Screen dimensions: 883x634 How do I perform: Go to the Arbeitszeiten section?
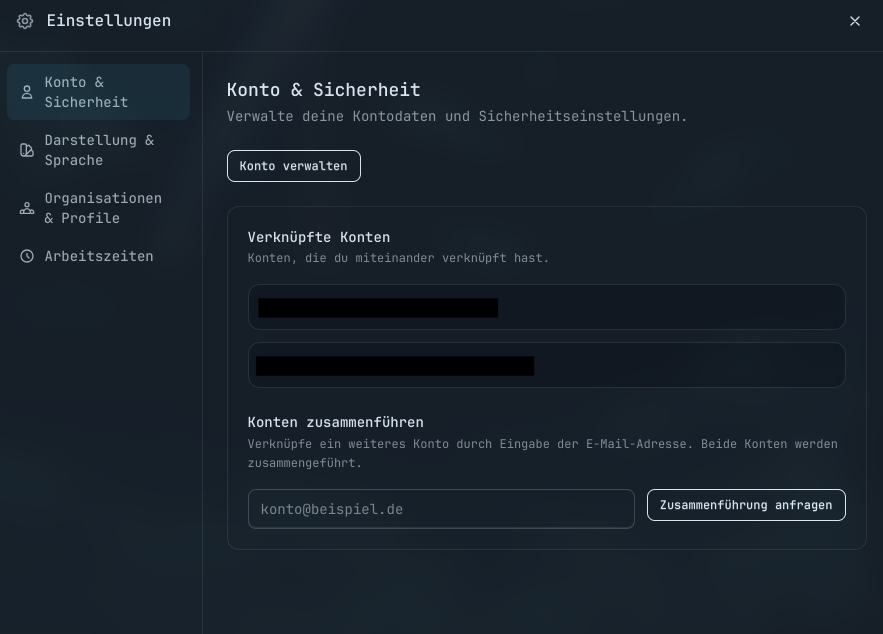[99, 256]
